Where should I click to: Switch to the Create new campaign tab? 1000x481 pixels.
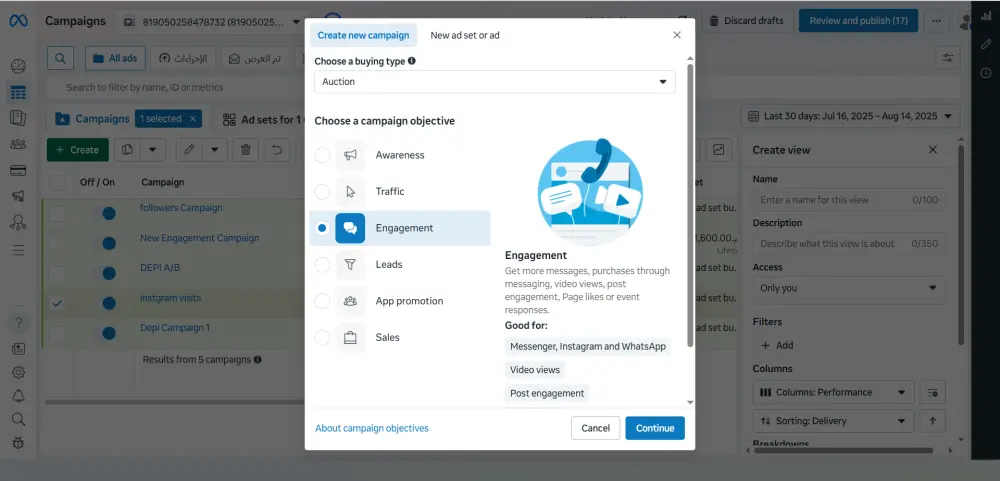[x=364, y=35]
